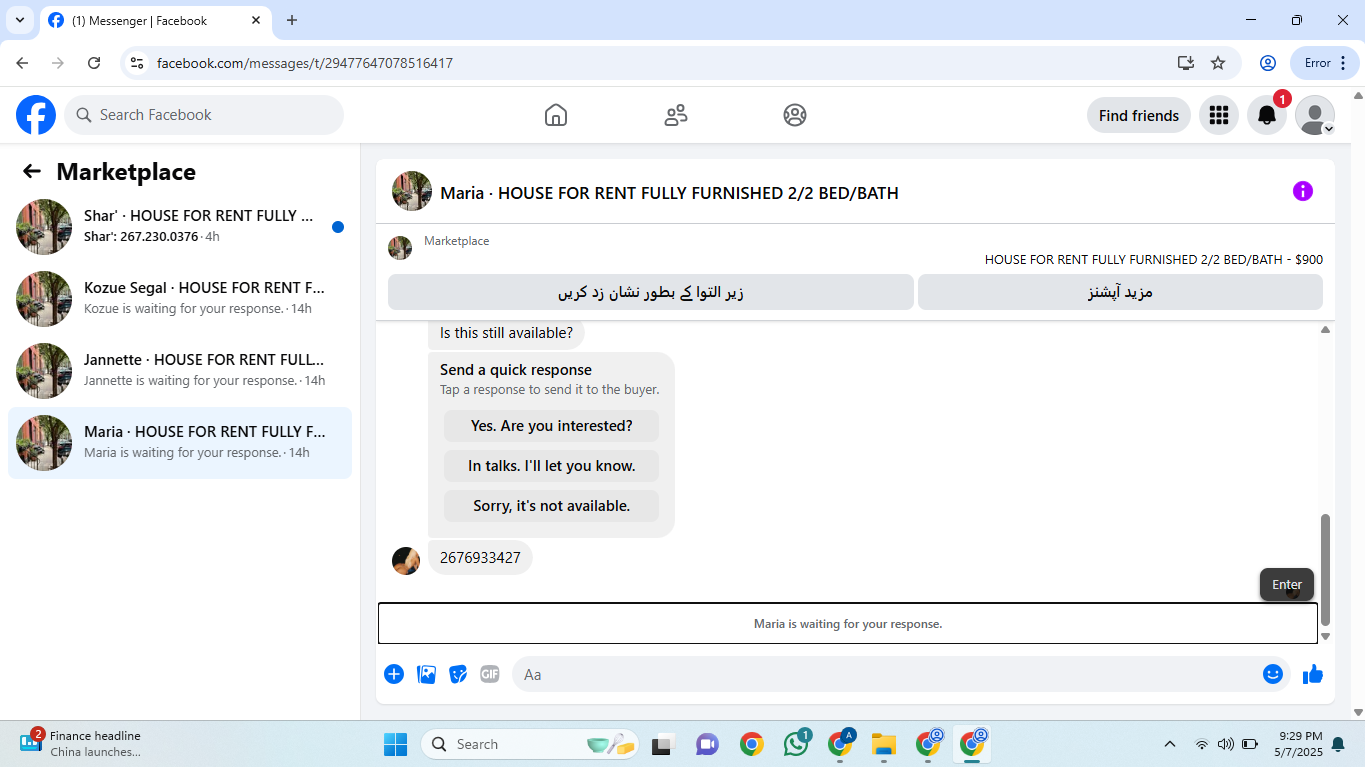Open the Finance headline news widget

(82, 743)
